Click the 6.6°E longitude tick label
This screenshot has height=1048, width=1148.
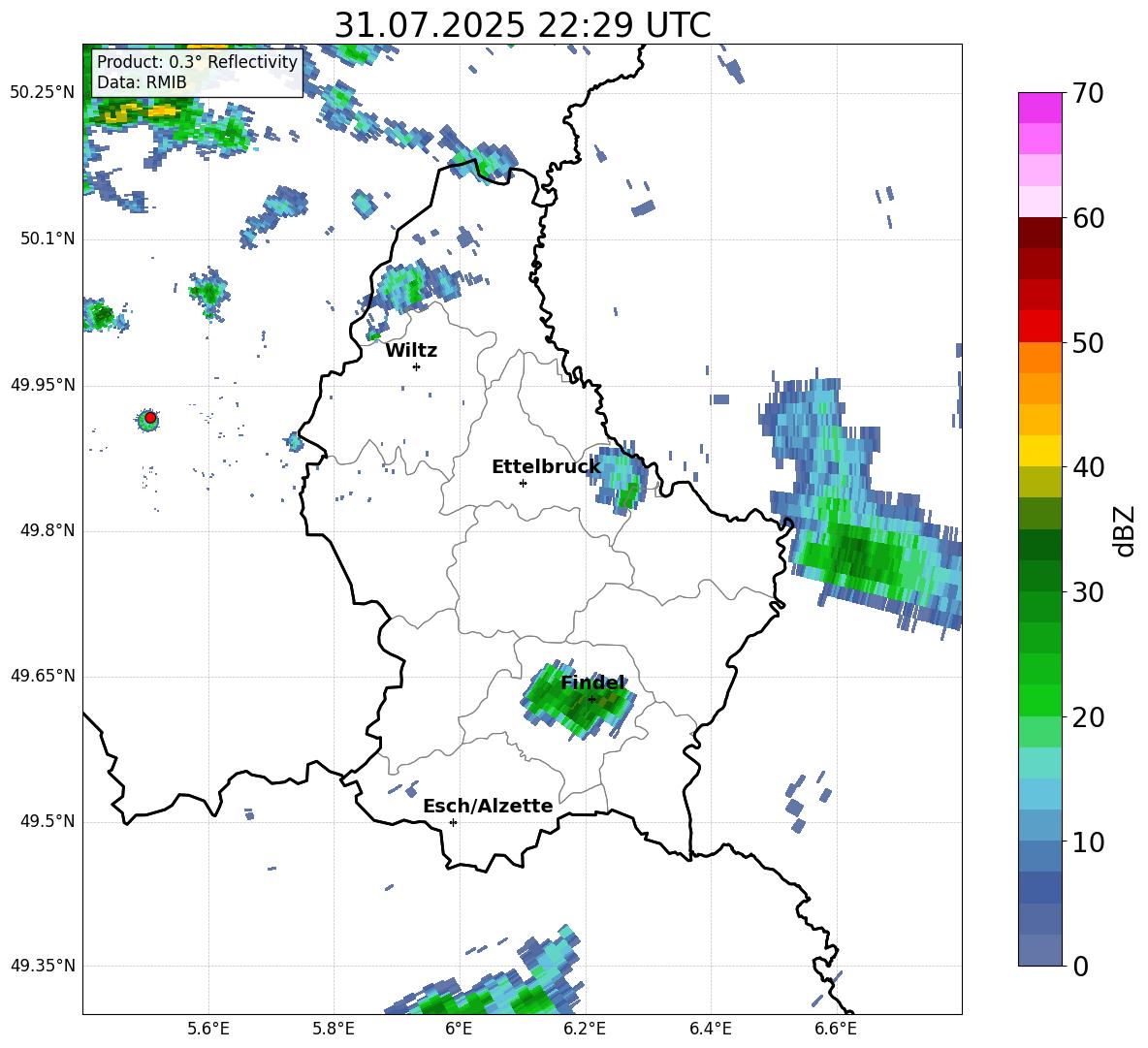pyautogui.click(x=836, y=1029)
